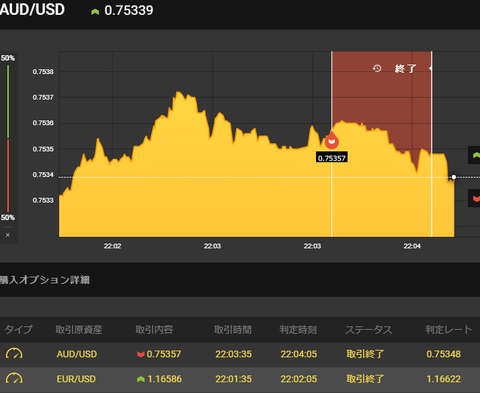The image size is (480, 393).
Task: Click the EUR/USD asset link in the table
Action: (x=76, y=379)
